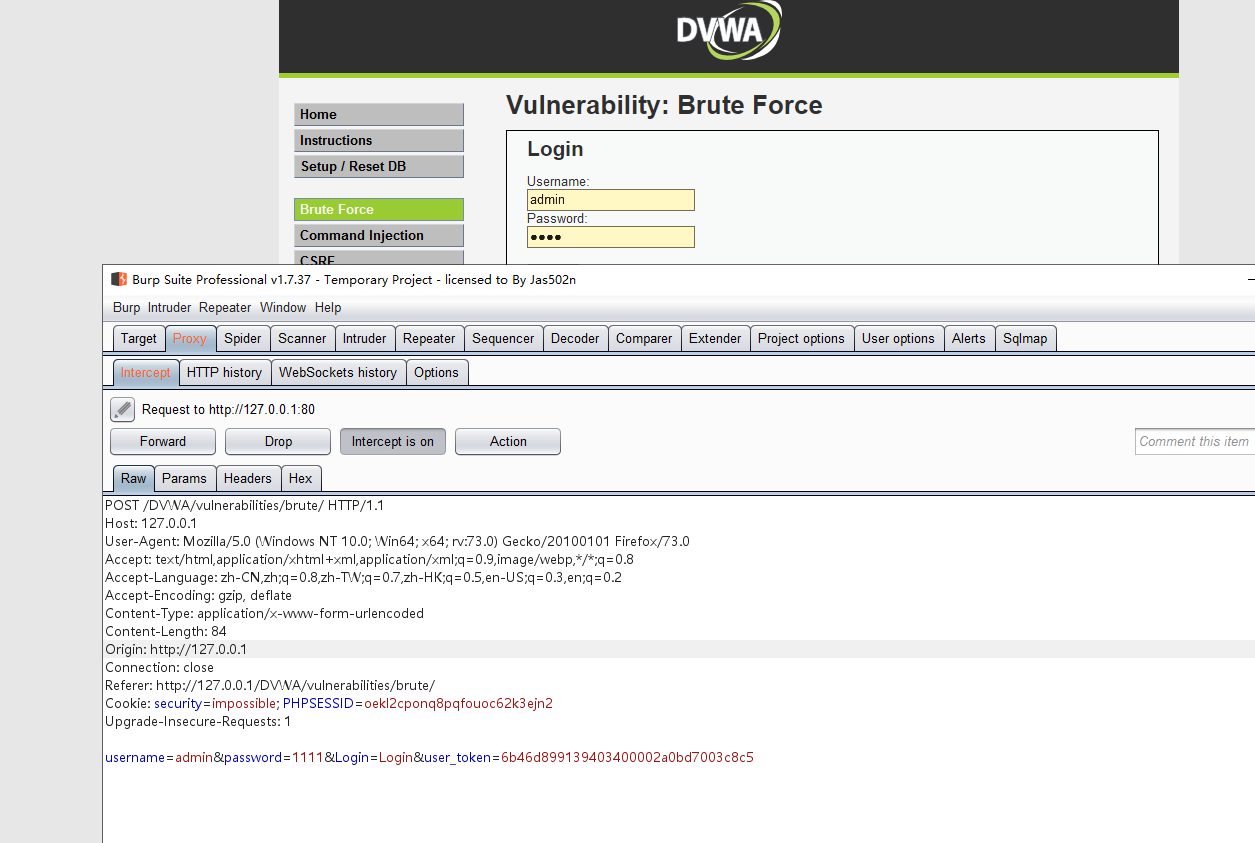Image resolution: width=1255 pixels, height=843 pixels.
Task: Click the Referer header line
Action: 270,685
